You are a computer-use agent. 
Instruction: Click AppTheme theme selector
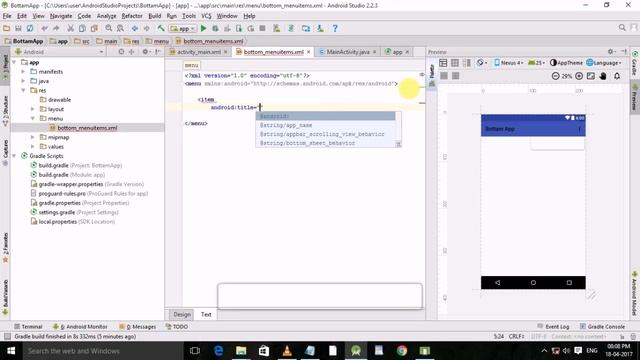tap(566, 63)
